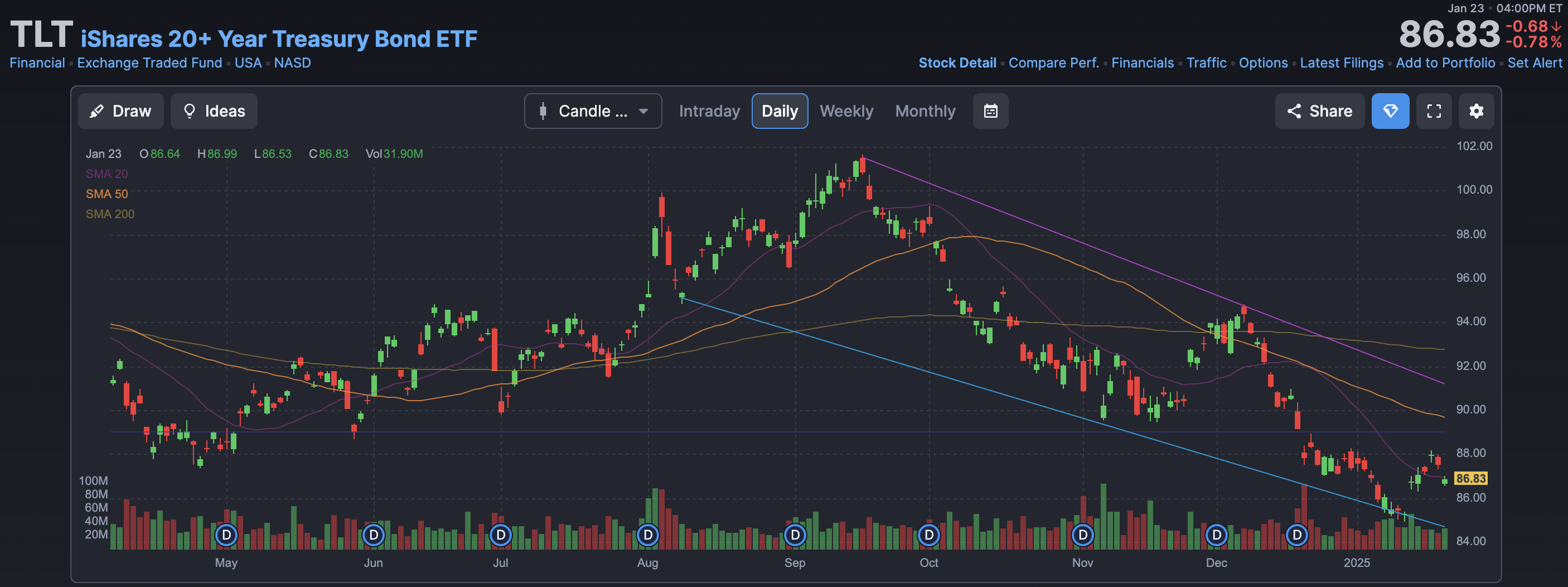The image size is (1568, 587).
Task: Click the late-December dividend marker before 2025
Action: (1297, 535)
